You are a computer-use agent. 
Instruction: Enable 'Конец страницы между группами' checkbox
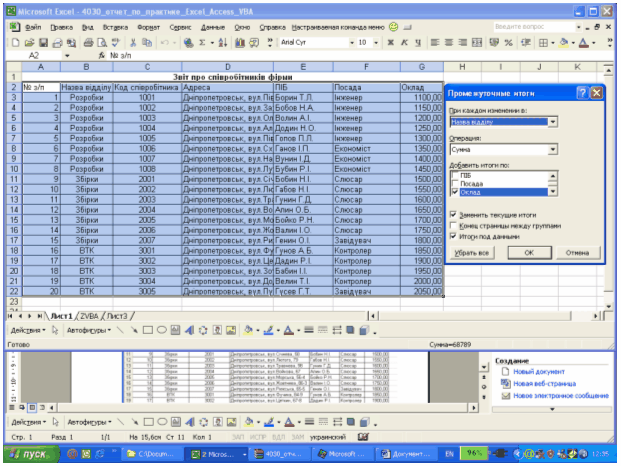point(454,226)
